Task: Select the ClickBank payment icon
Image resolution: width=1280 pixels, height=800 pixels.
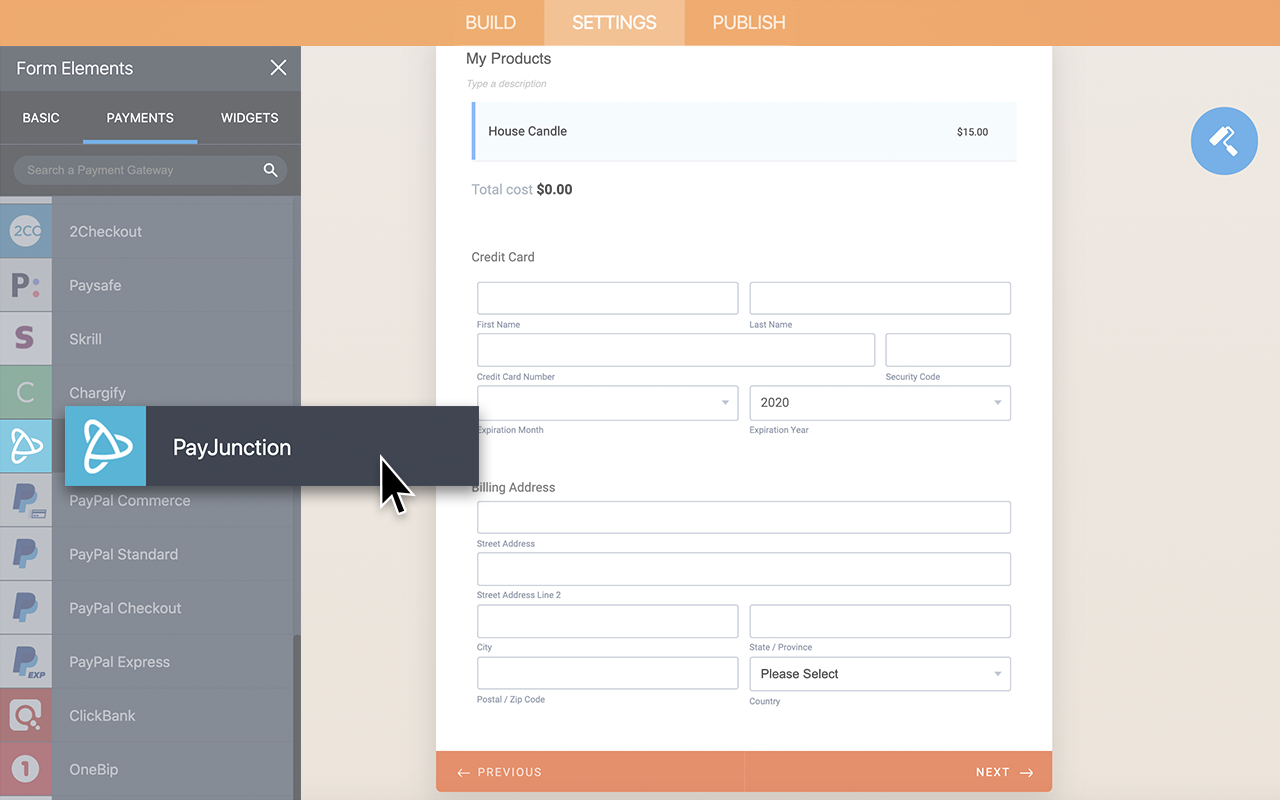Action: (x=26, y=715)
